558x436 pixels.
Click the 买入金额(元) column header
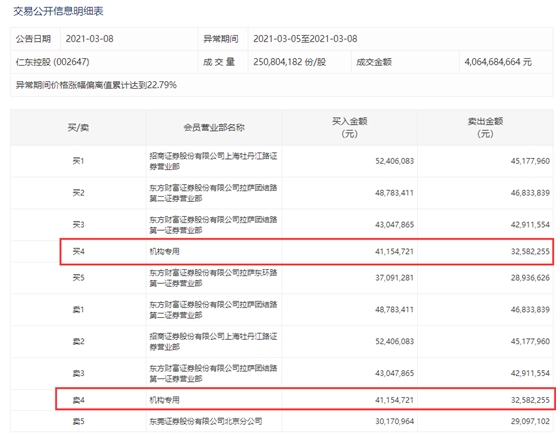(x=349, y=127)
